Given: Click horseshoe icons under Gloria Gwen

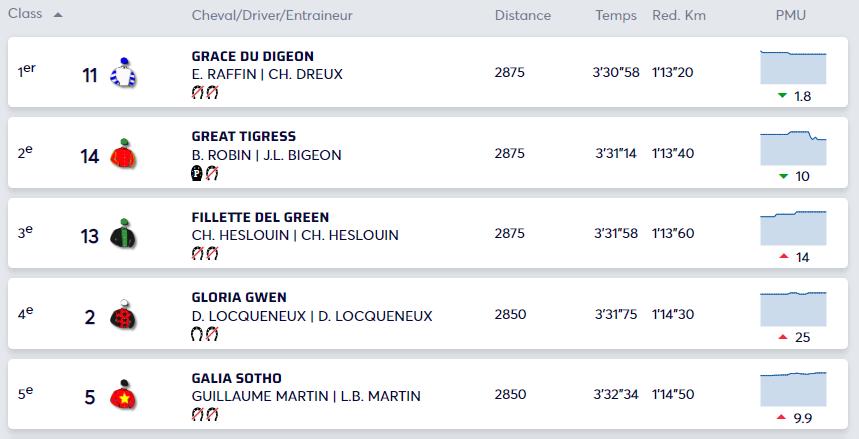Looking at the screenshot, I should click(x=204, y=334).
